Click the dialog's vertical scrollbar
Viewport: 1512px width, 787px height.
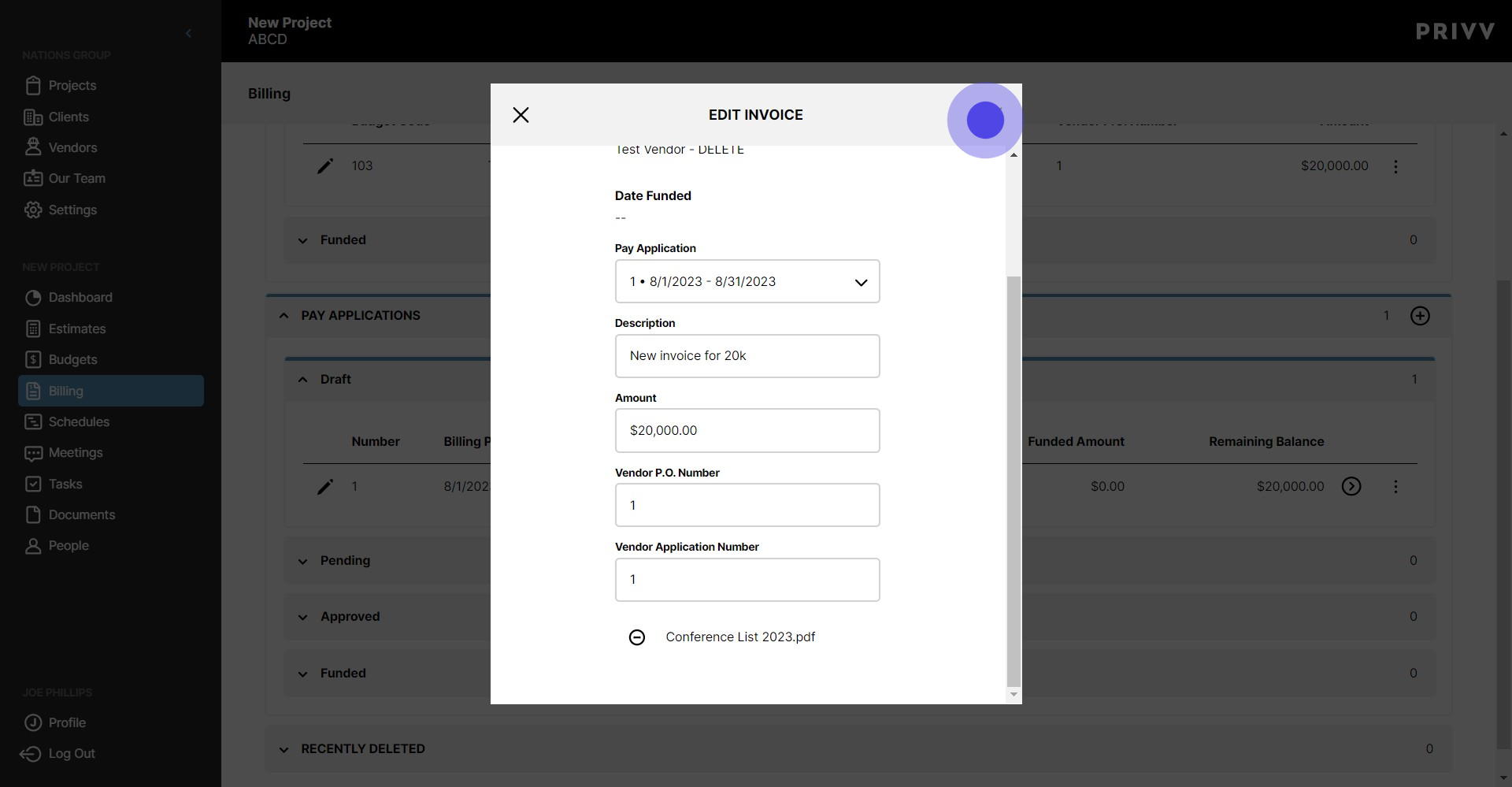pos(1014,481)
